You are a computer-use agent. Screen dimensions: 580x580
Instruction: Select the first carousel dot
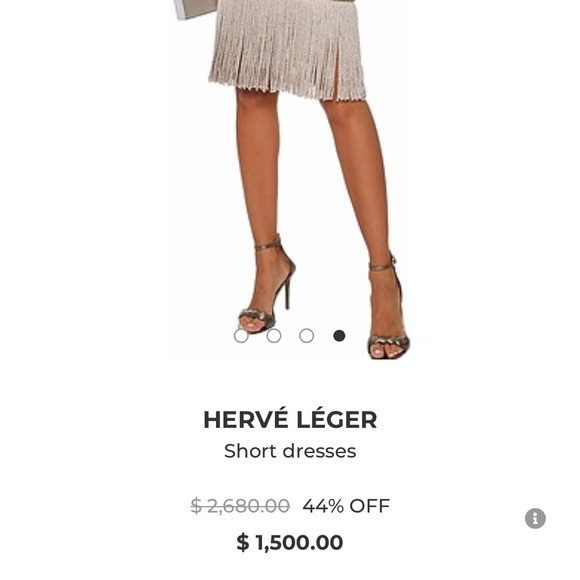coord(241,336)
